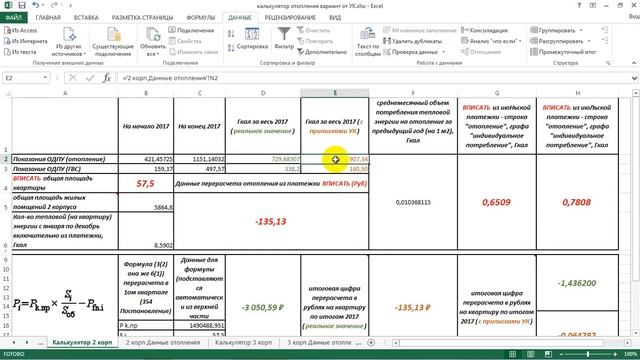Open Подключения in ribbon
Viewport: 640px width, 360px height.
[191, 31]
